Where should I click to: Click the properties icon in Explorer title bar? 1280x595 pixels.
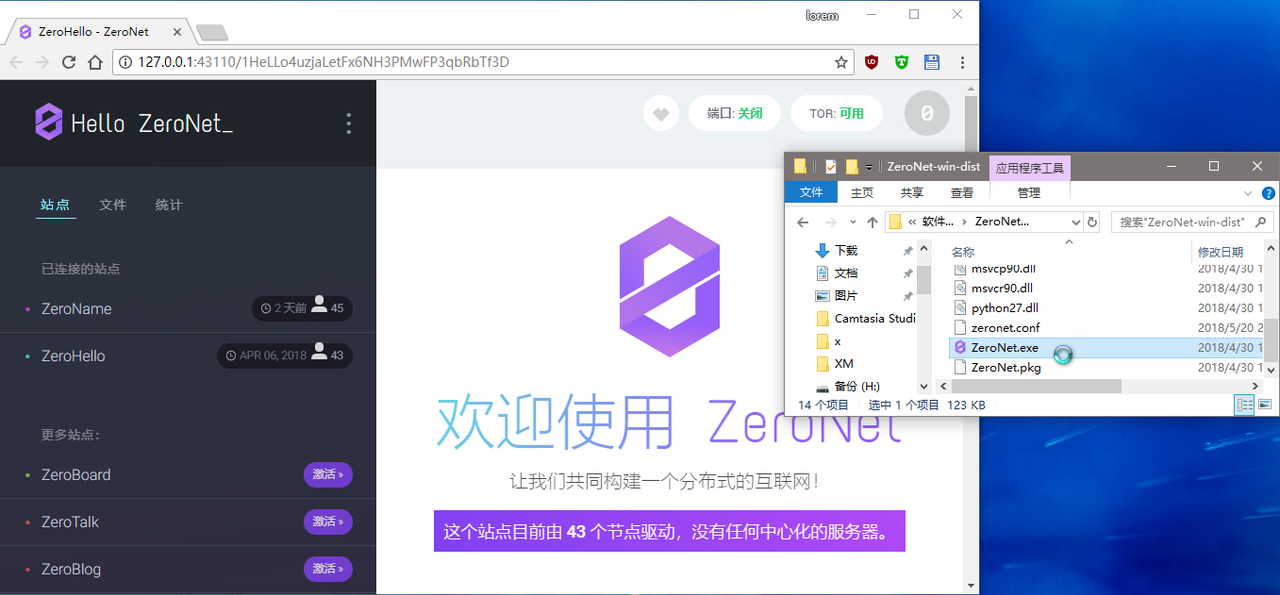[x=831, y=166]
